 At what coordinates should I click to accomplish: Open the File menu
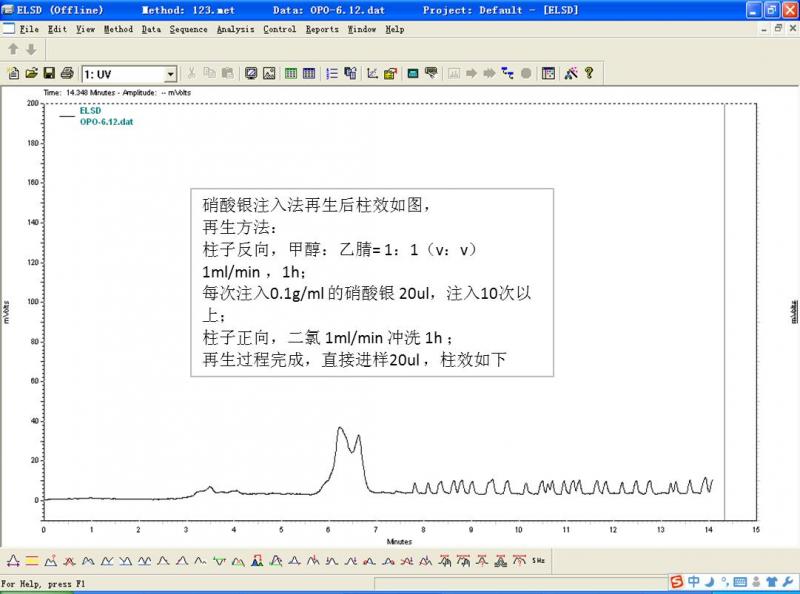(29, 29)
